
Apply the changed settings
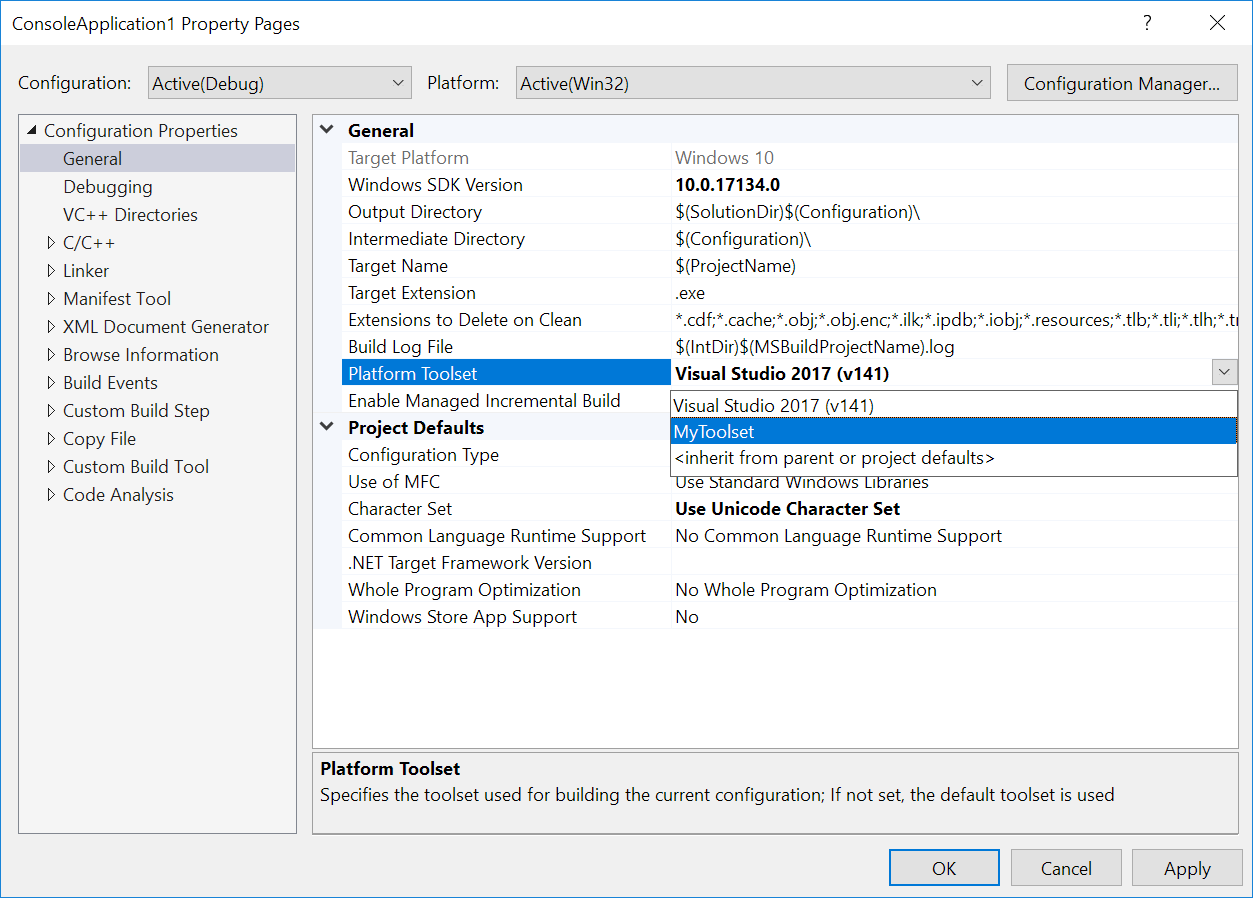click(1187, 867)
